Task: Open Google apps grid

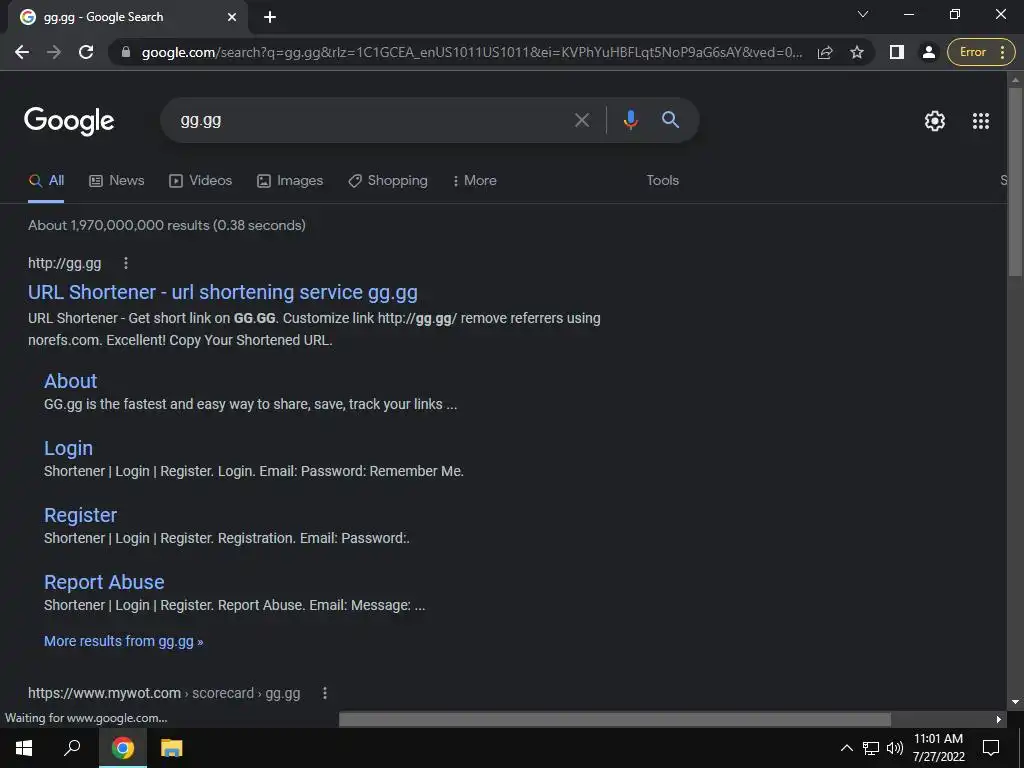Action: coord(980,121)
